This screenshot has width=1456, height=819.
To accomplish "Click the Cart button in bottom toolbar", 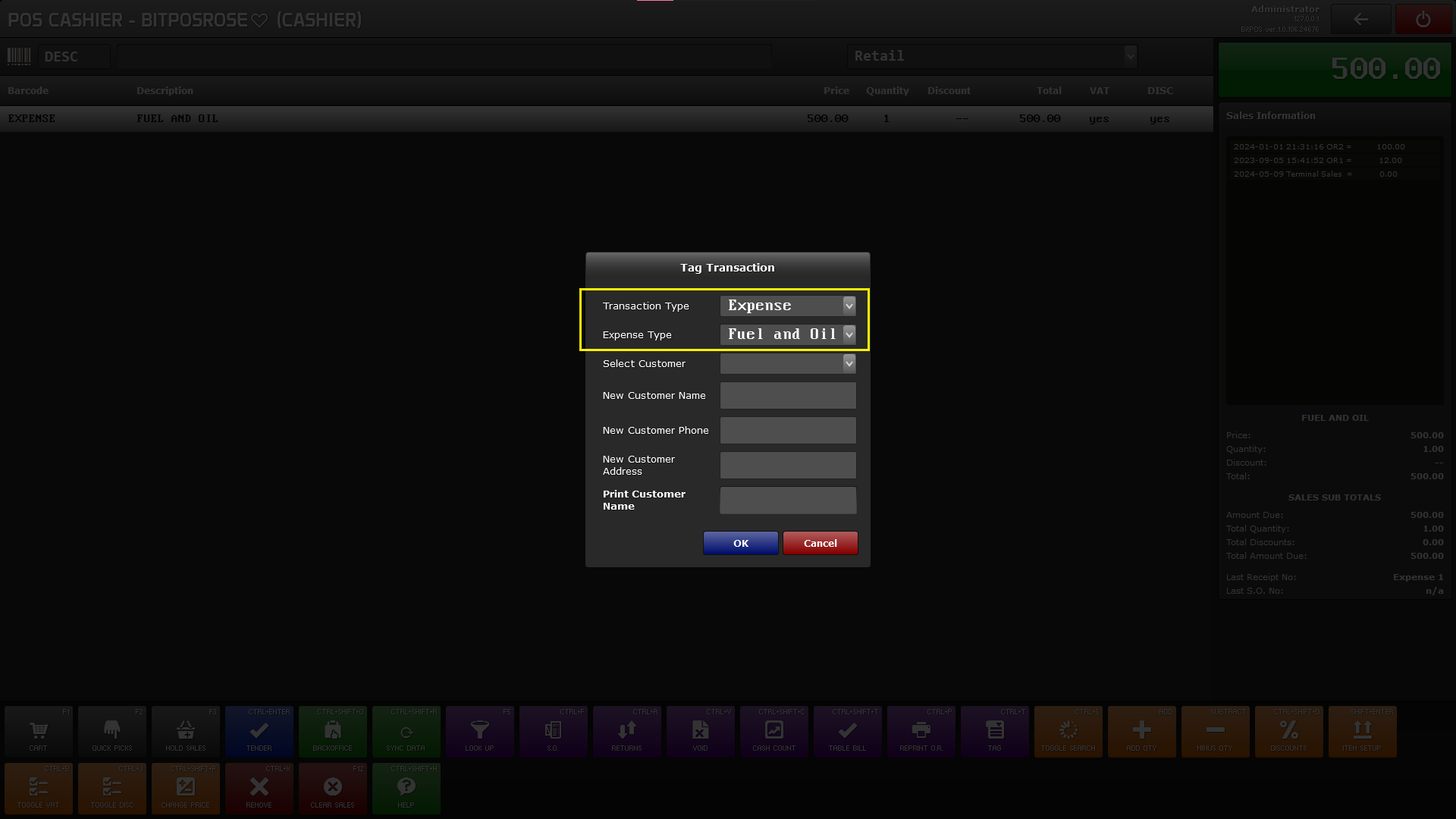I will point(39,732).
